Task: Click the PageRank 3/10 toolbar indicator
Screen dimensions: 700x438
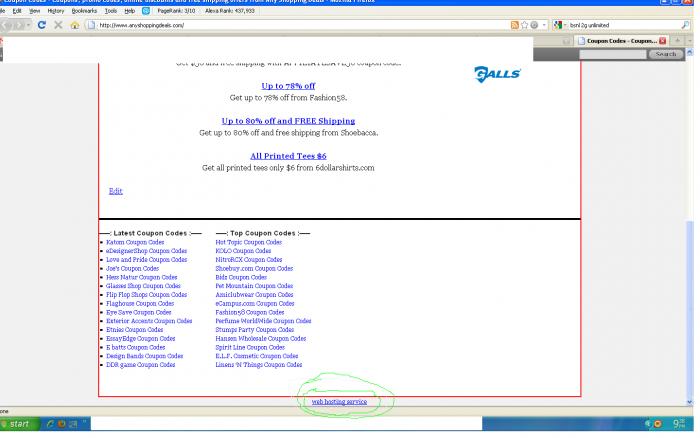Action: (176, 11)
